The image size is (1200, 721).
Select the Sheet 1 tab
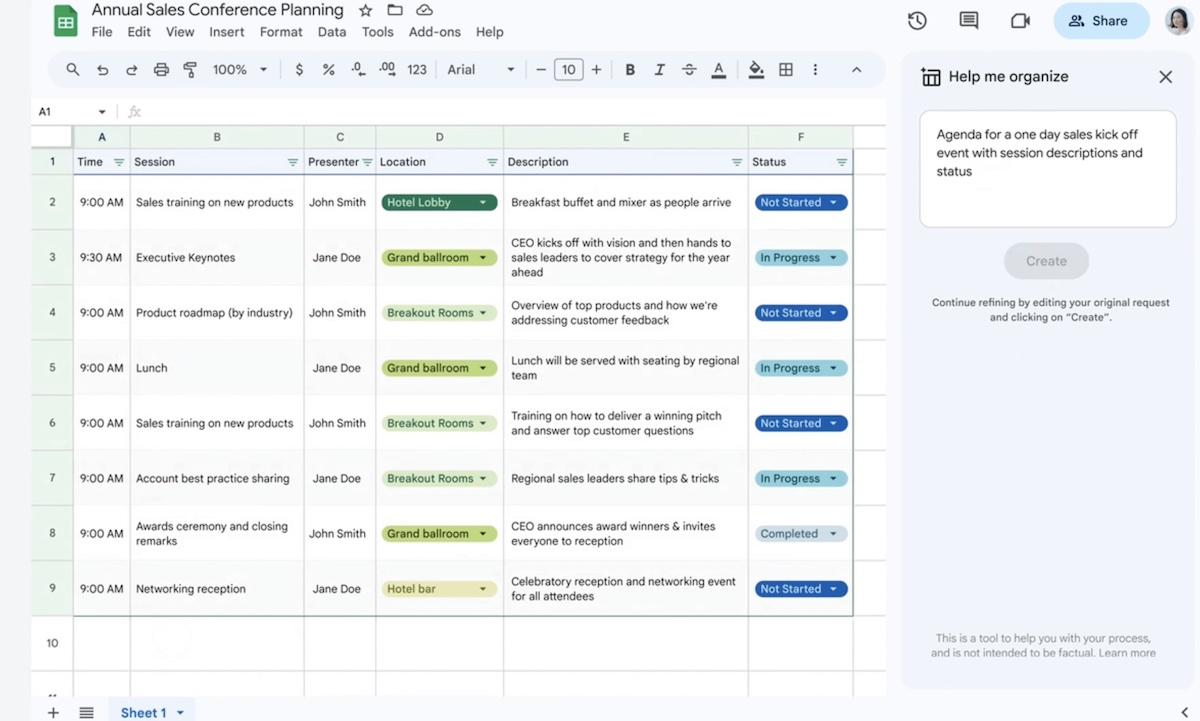[143, 712]
